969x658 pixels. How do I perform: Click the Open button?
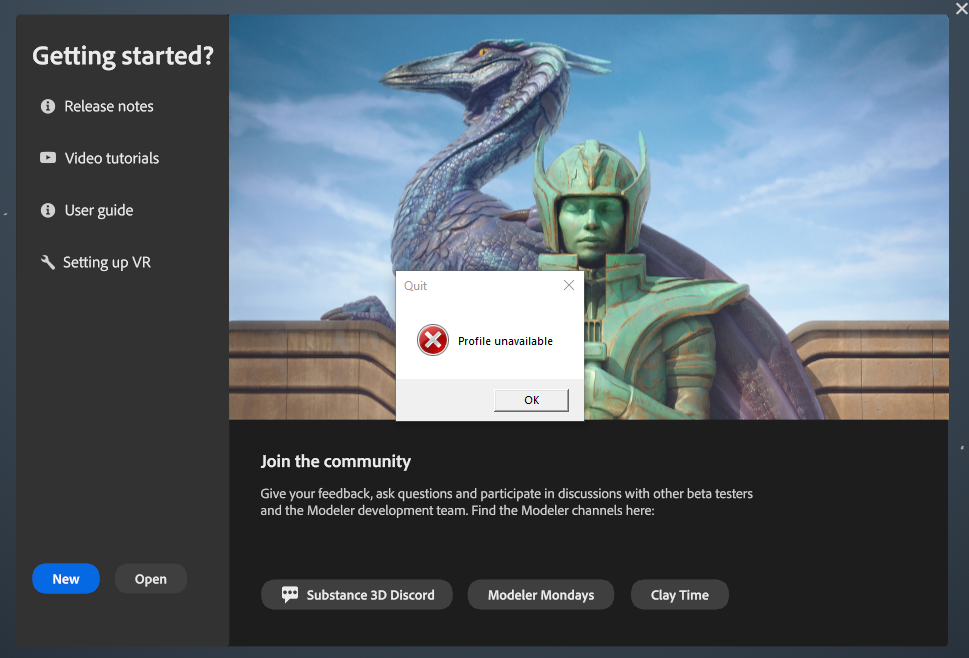point(150,578)
